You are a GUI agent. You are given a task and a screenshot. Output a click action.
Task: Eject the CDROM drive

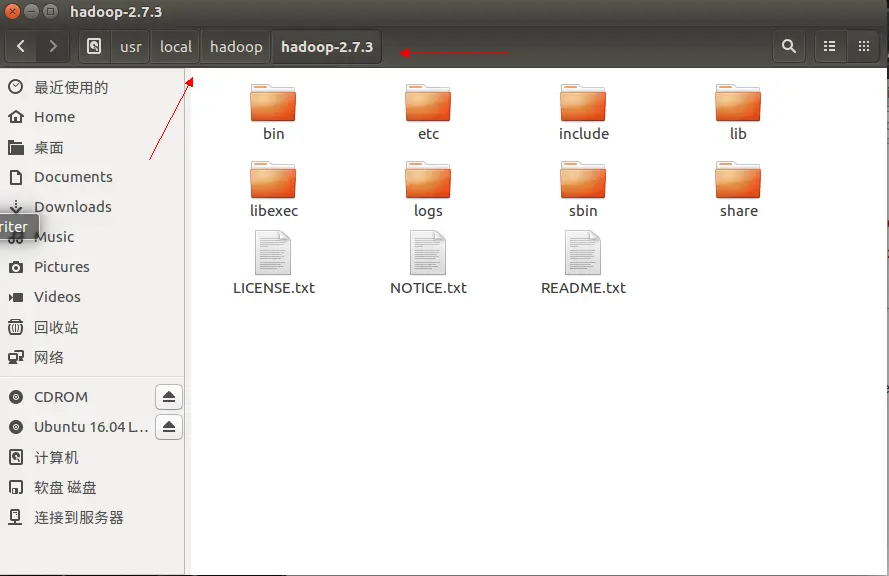click(169, 397)
